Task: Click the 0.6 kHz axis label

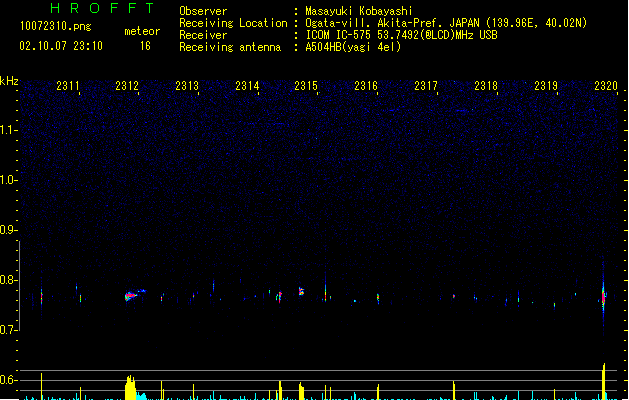Action: point(8,380)
